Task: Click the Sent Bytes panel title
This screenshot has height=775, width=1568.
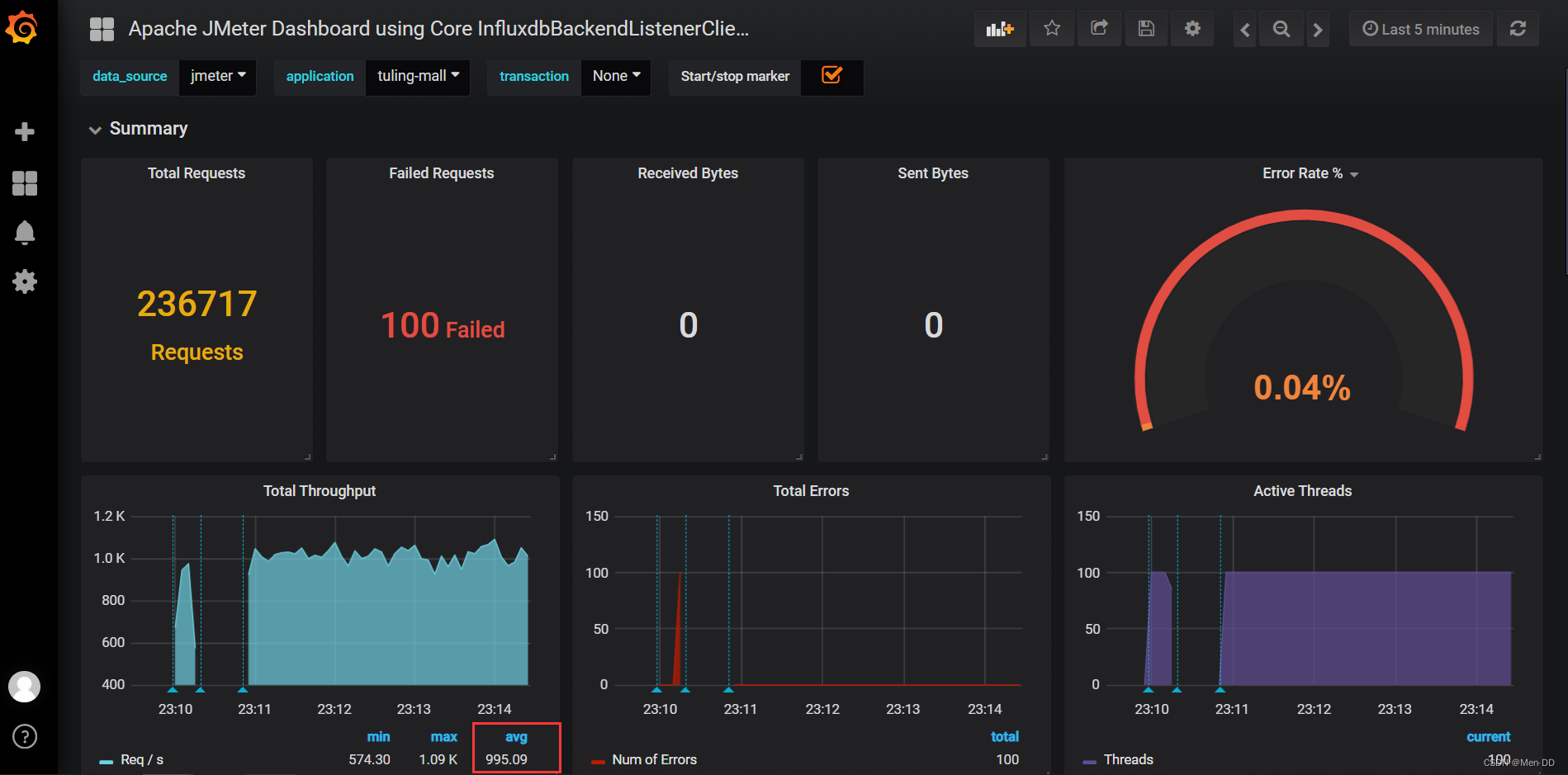Action: pos(933,173)
